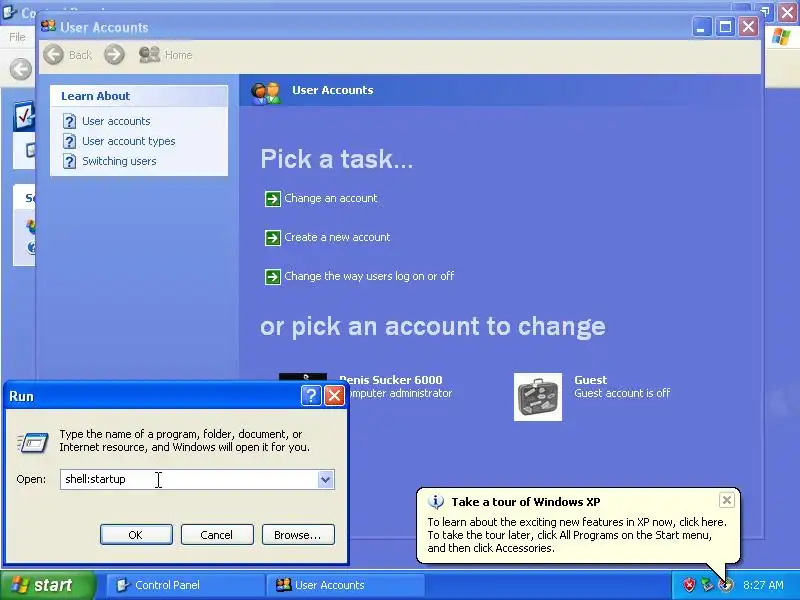The image size is (800, 600).
Task: Choose 'Create a new account' task
Action: pos(337,237)
